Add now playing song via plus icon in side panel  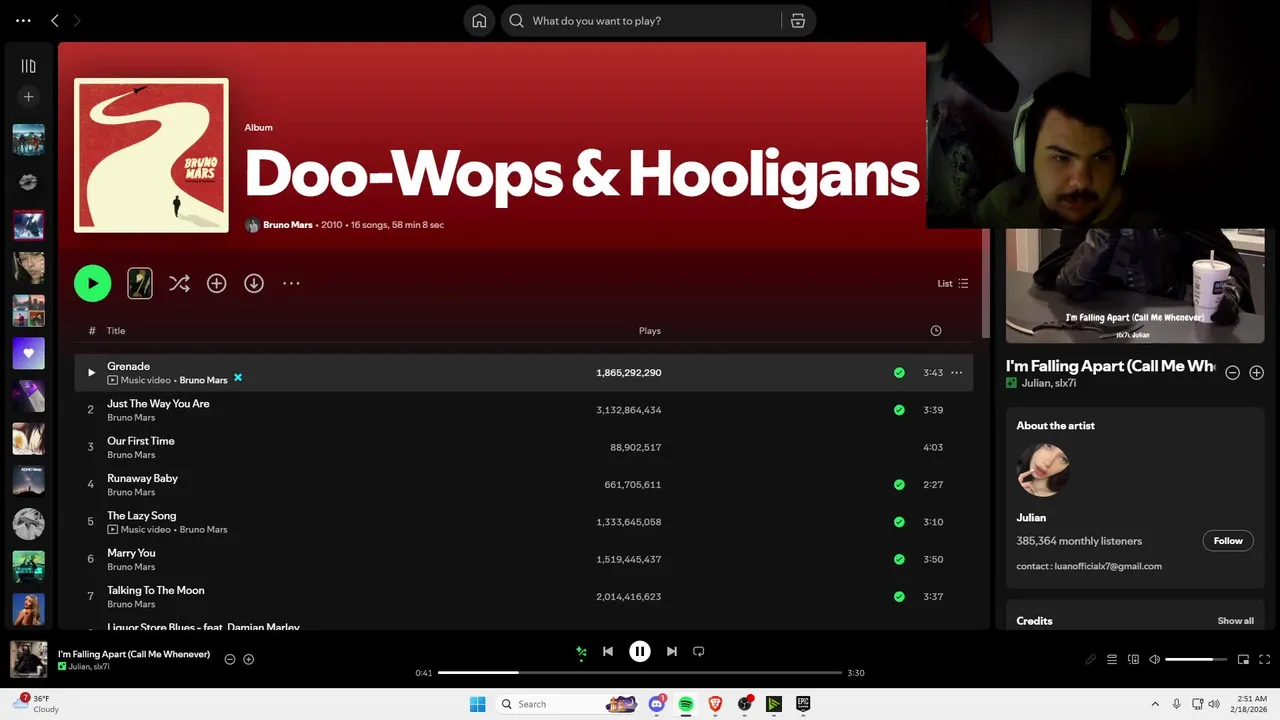click(x=1257, y=372)
